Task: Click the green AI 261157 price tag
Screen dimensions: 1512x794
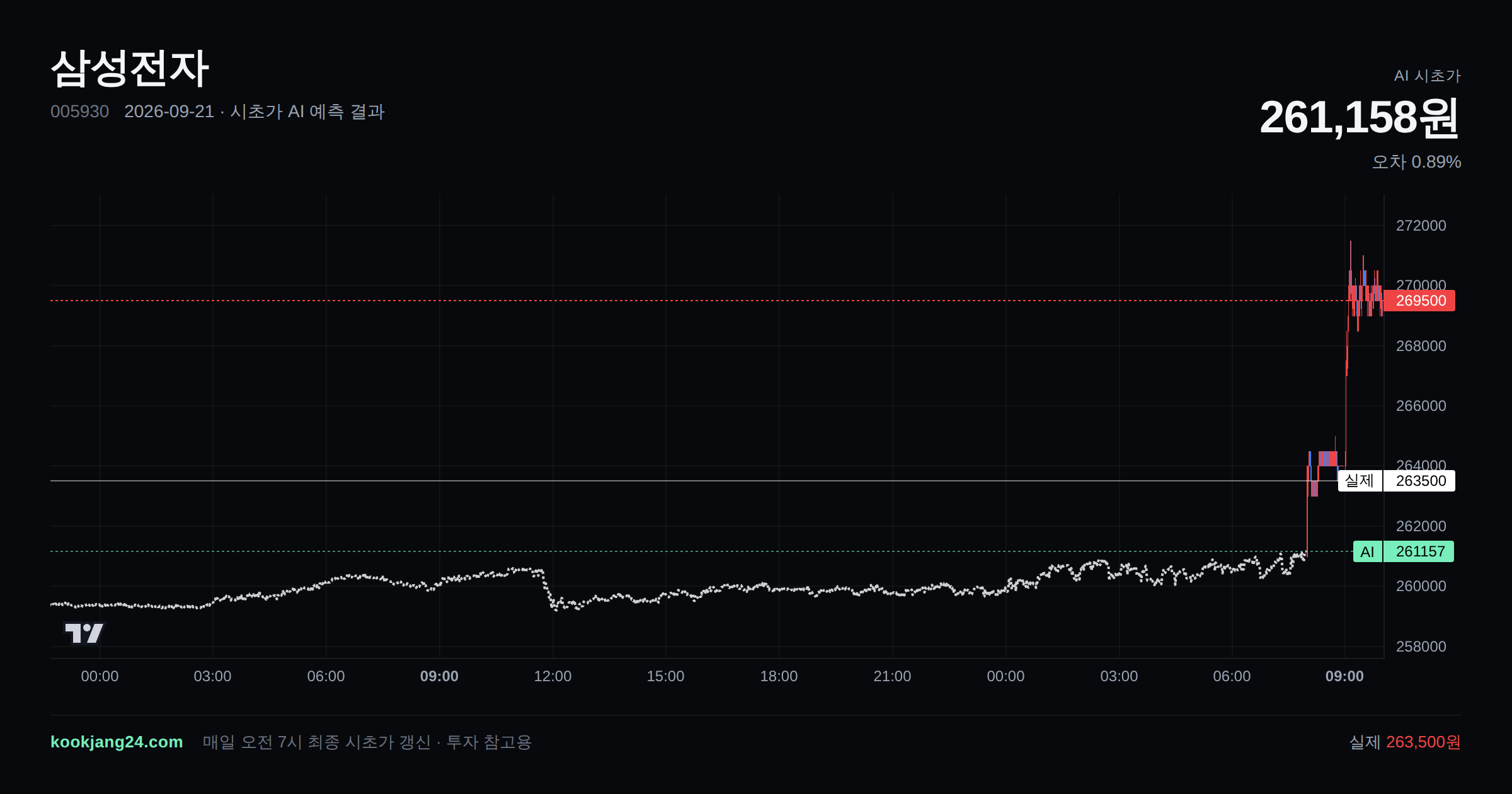Action: [x=1404, y=551]
